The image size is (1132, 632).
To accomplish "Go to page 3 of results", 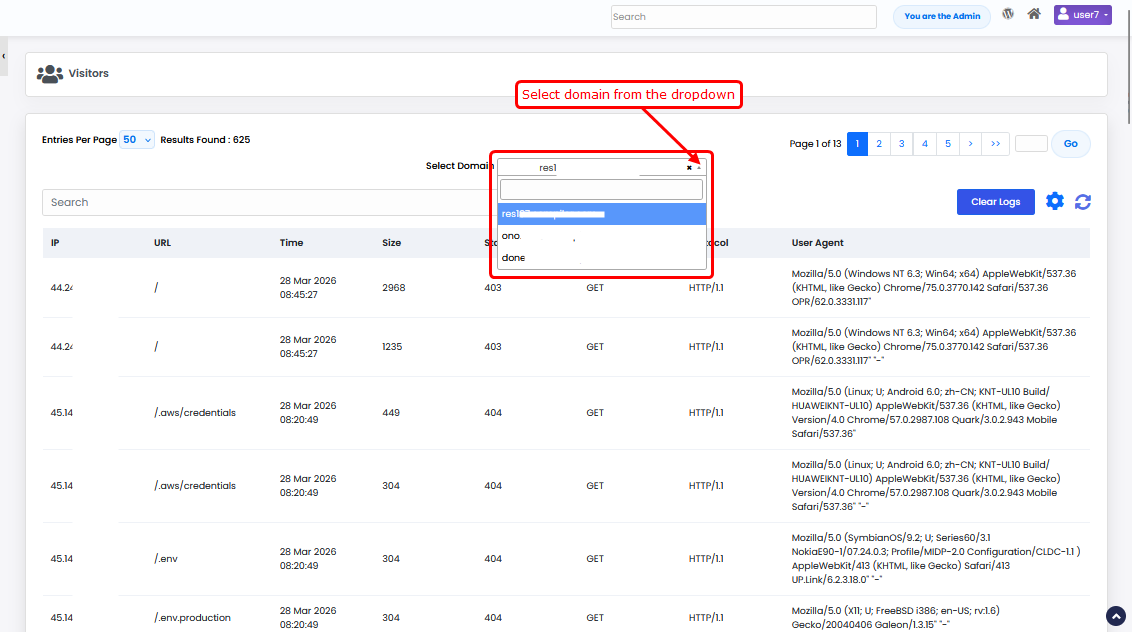I will coord(902,144).
